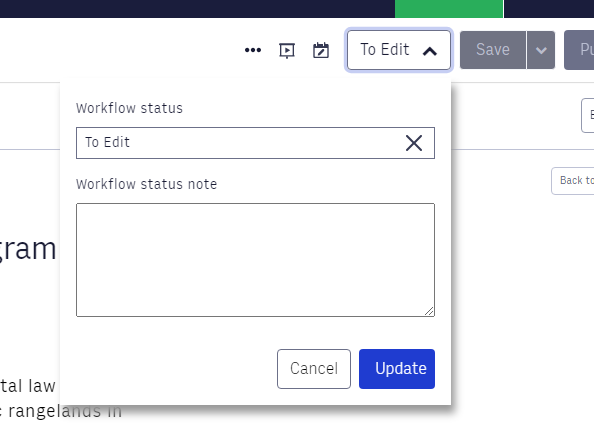Viewport: 594px width, 441px height.
Task: Click the Save button
Action: [493, 50]
